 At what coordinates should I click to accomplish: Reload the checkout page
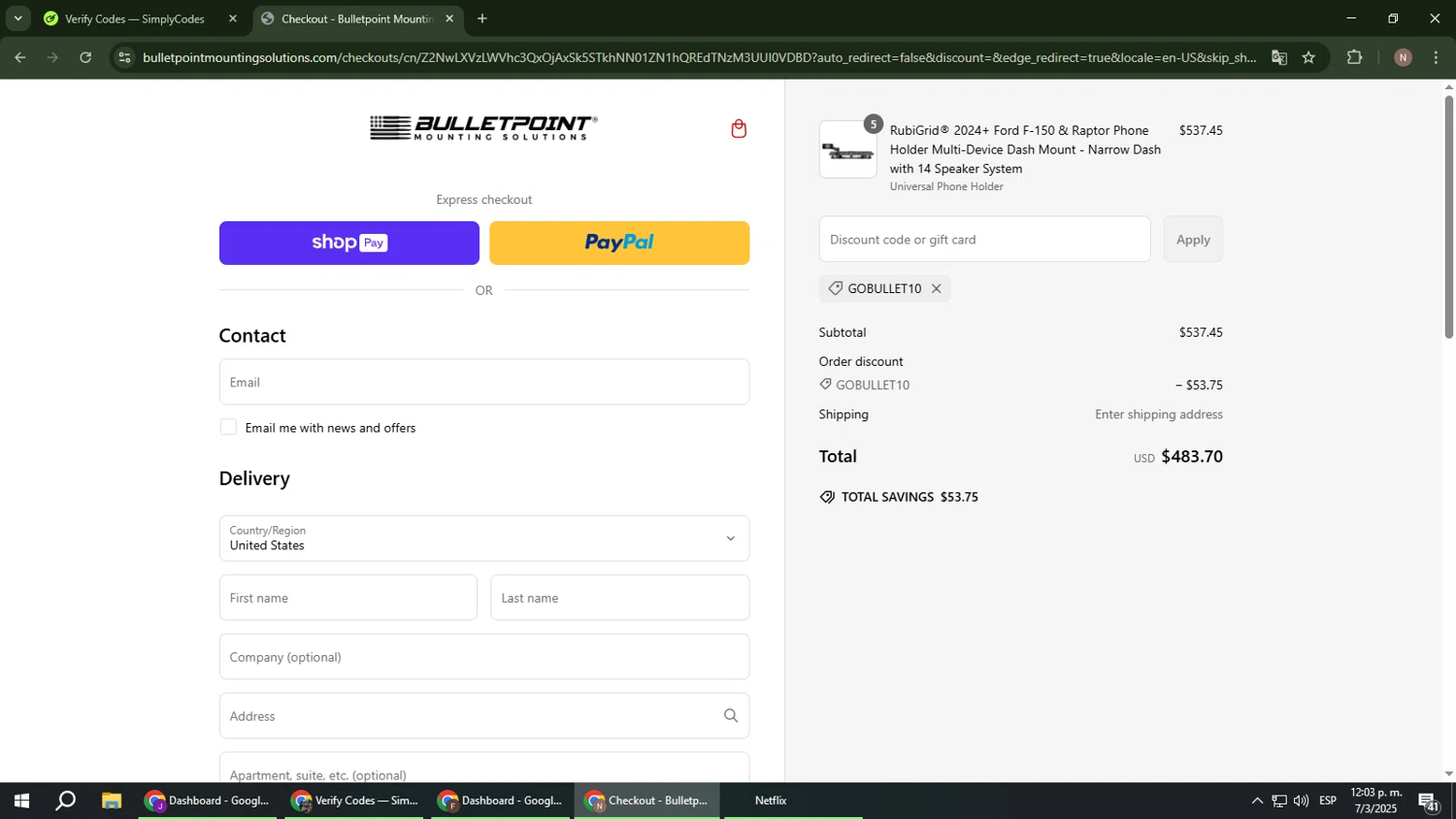[x=85, y=57]
